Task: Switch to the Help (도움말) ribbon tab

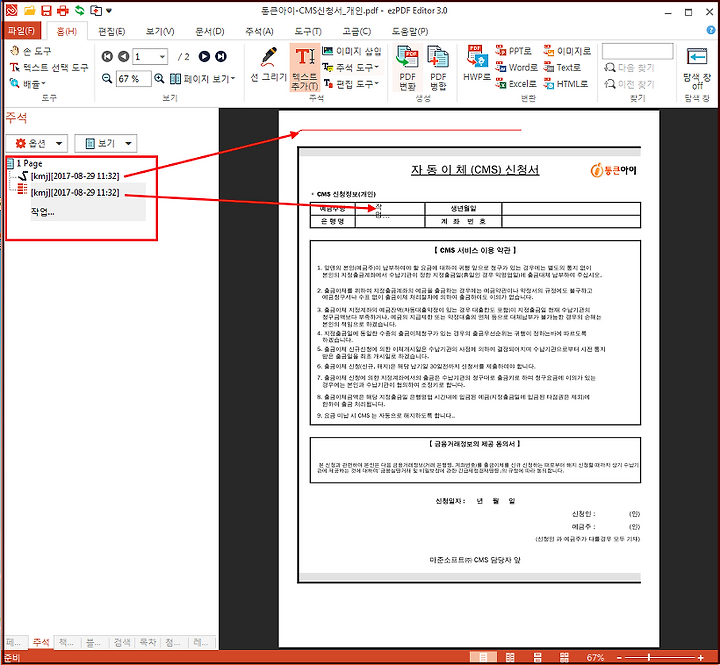Action: pos(410,31)
